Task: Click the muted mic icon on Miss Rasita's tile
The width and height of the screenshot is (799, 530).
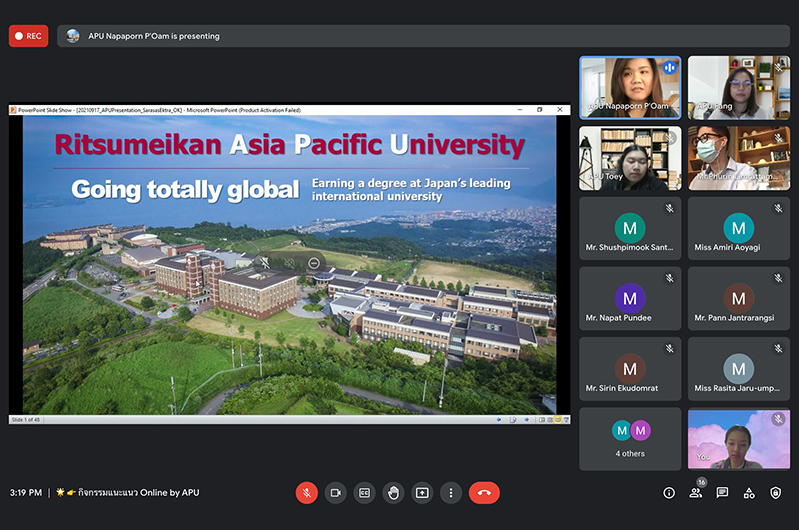Action: 778,349
